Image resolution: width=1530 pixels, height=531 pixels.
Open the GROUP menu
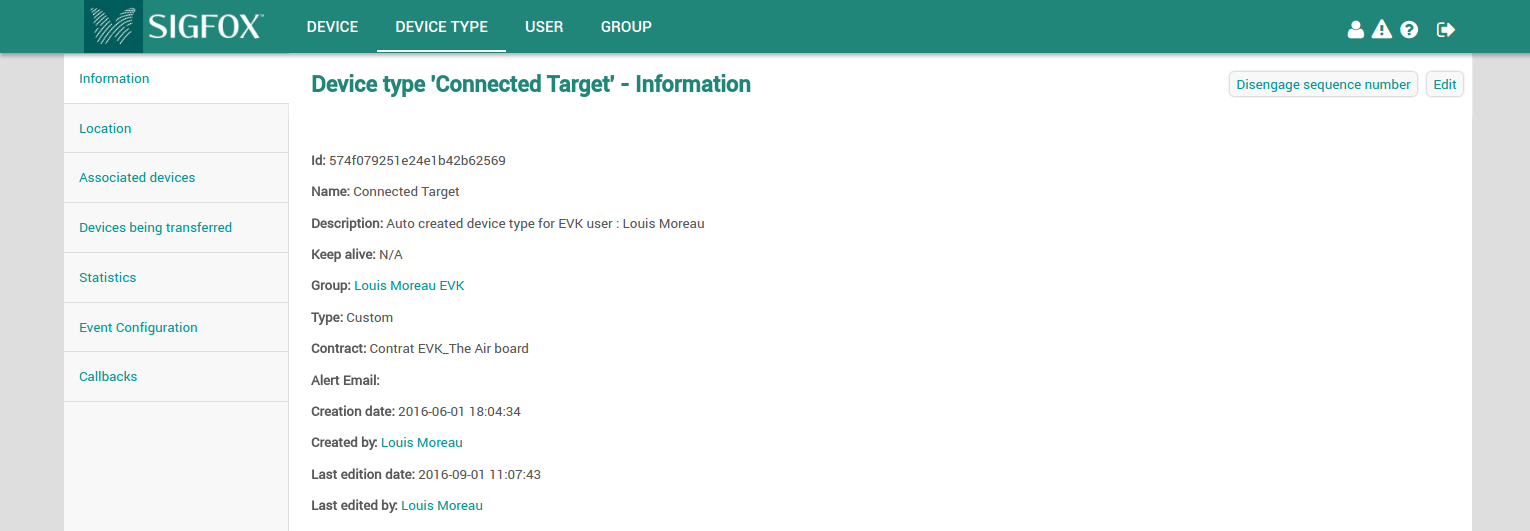pyautogui.click(x=626, y=27)
